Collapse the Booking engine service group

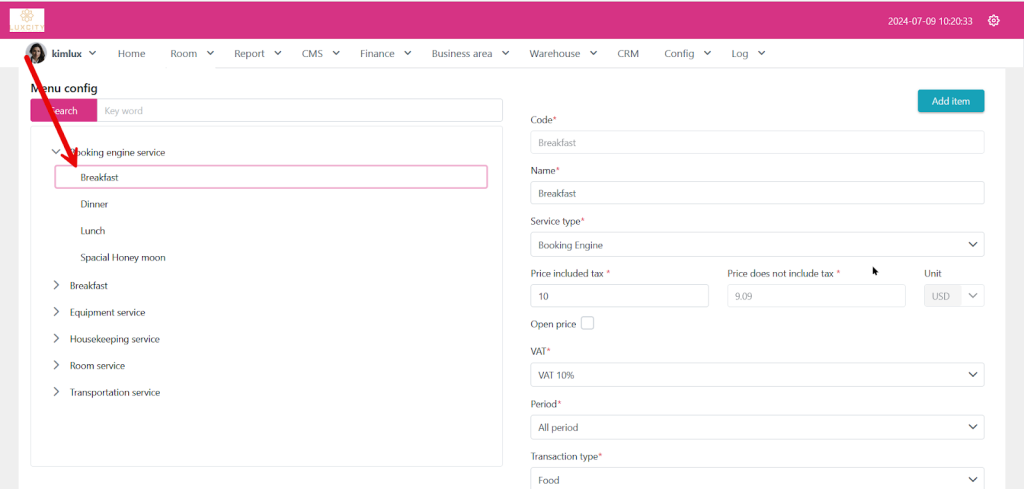56,152
